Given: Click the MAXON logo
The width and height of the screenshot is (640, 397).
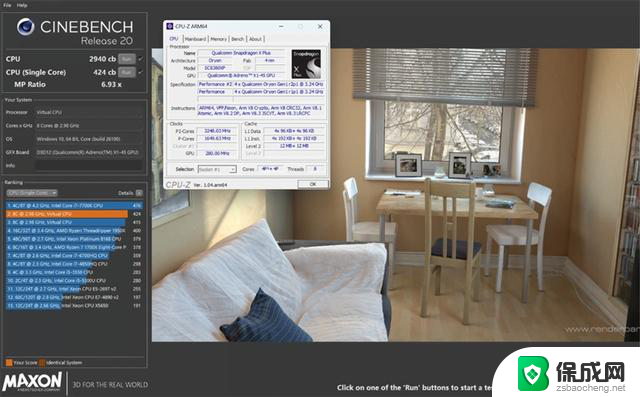Looking at the screenshot, I should coord(33,381).
